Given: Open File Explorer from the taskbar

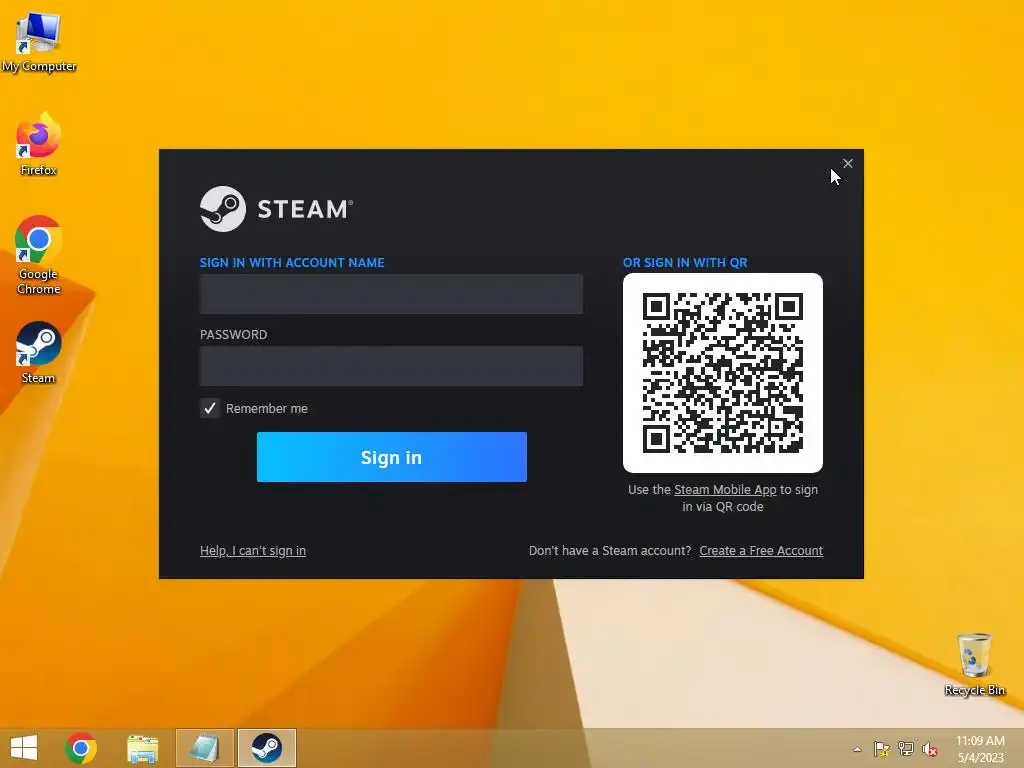Looking at the screenshot, I should coord(142,748).
